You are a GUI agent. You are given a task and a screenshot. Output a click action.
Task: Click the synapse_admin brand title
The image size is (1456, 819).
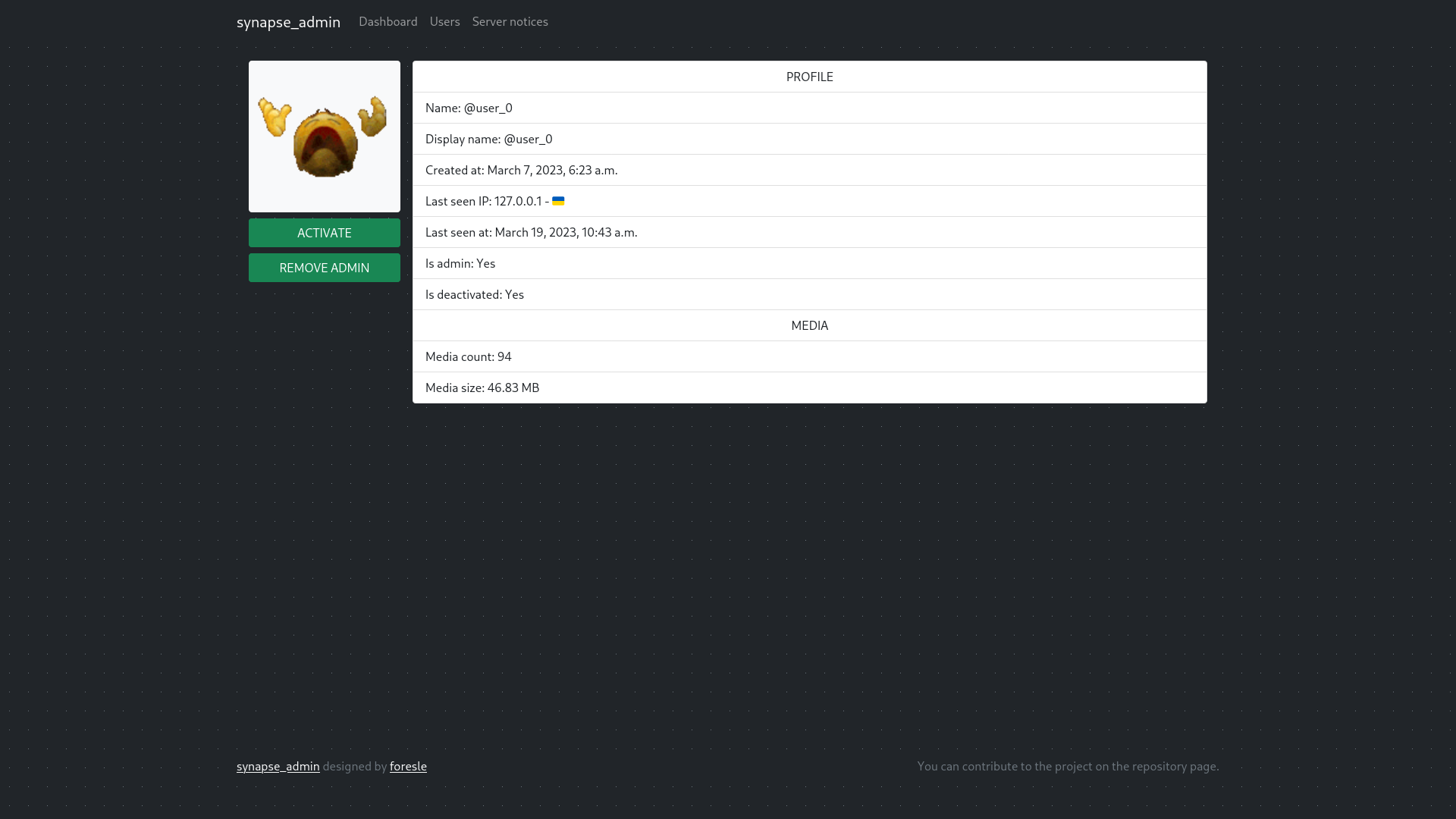pyautogui.click(x=288, y=22)
